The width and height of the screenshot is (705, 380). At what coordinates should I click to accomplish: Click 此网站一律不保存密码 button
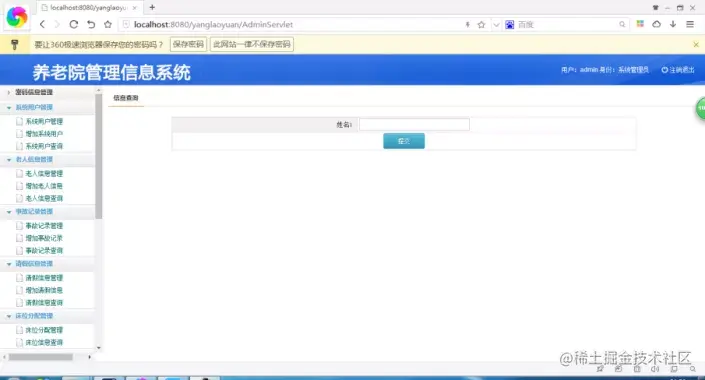[x=252, y=44]
